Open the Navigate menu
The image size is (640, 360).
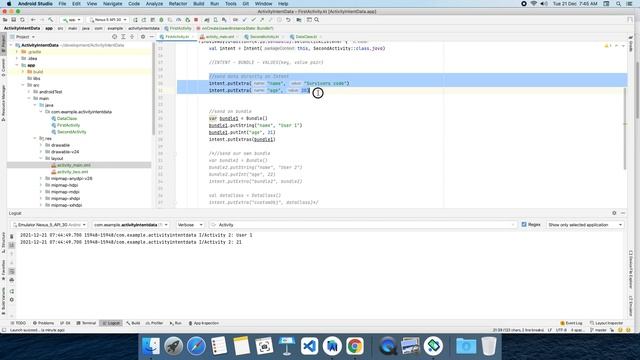pos(112,4)
